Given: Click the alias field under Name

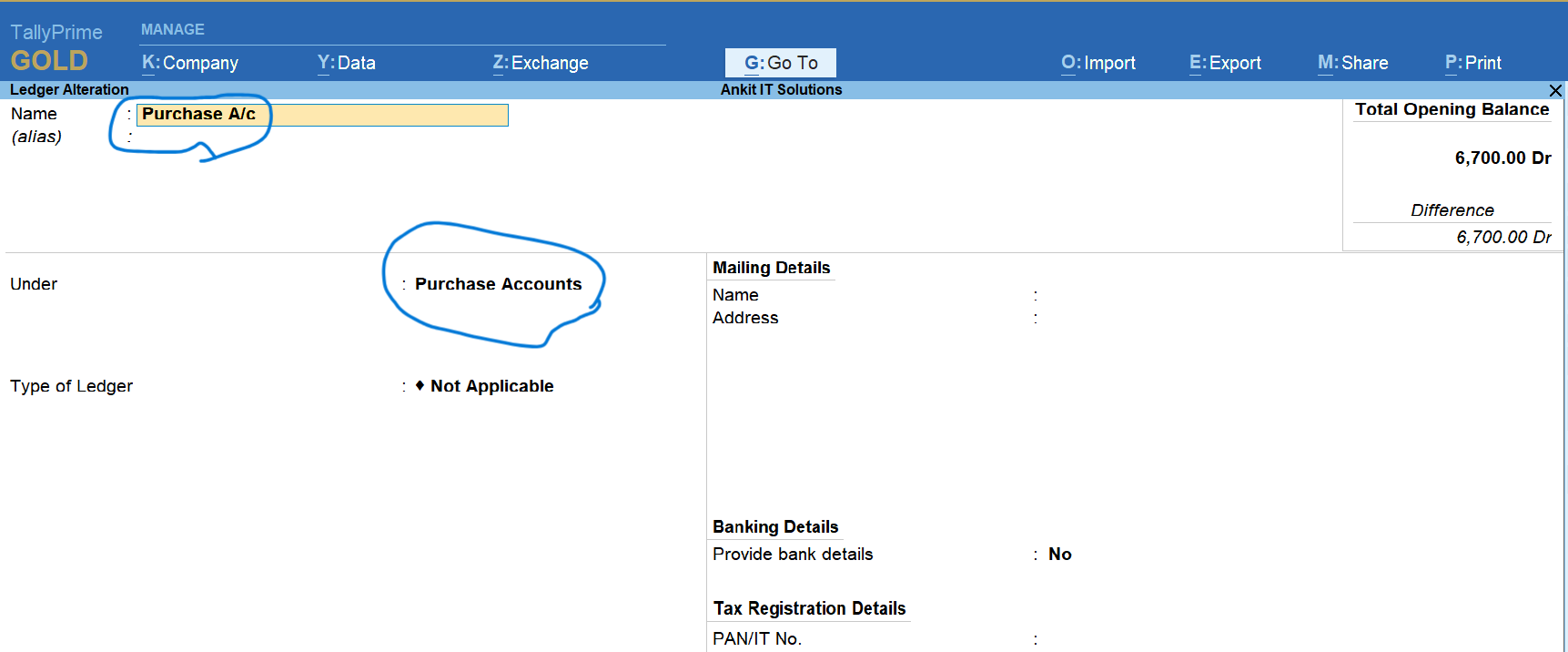Looking at the screenshot, I should click(x=322, y=138).
